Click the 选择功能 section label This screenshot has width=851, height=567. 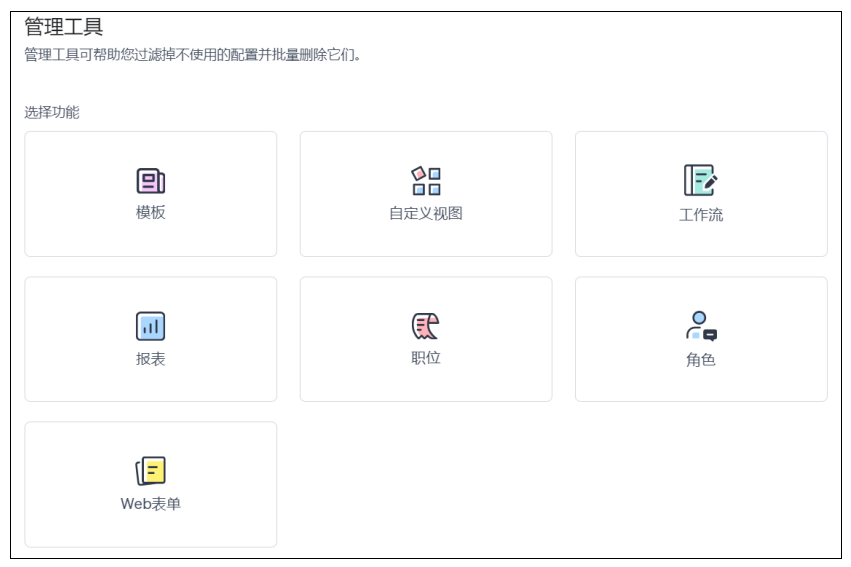coord(52,112)
